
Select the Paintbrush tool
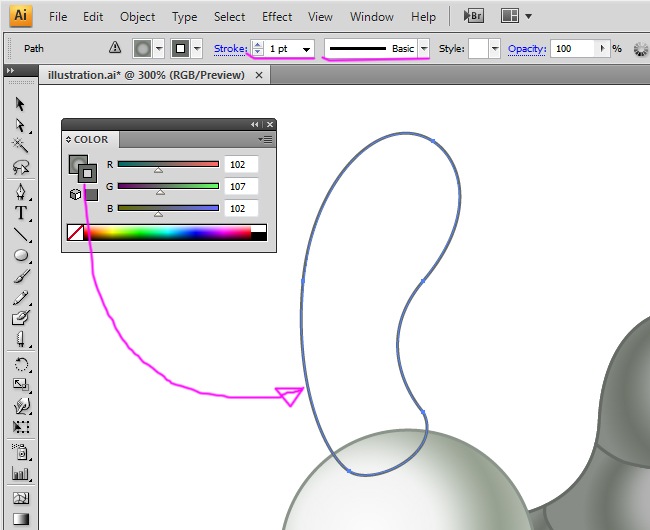click(21, 276)
